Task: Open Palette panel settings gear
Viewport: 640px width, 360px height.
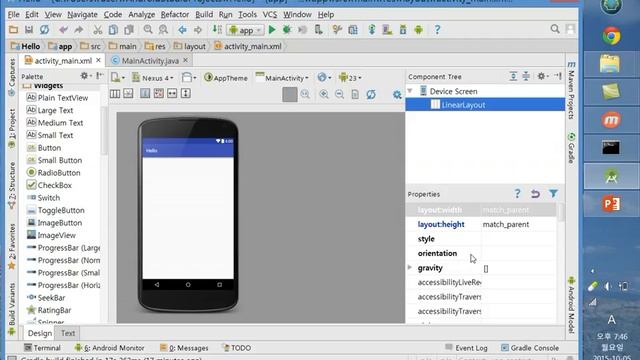Action: pos(84,76)
